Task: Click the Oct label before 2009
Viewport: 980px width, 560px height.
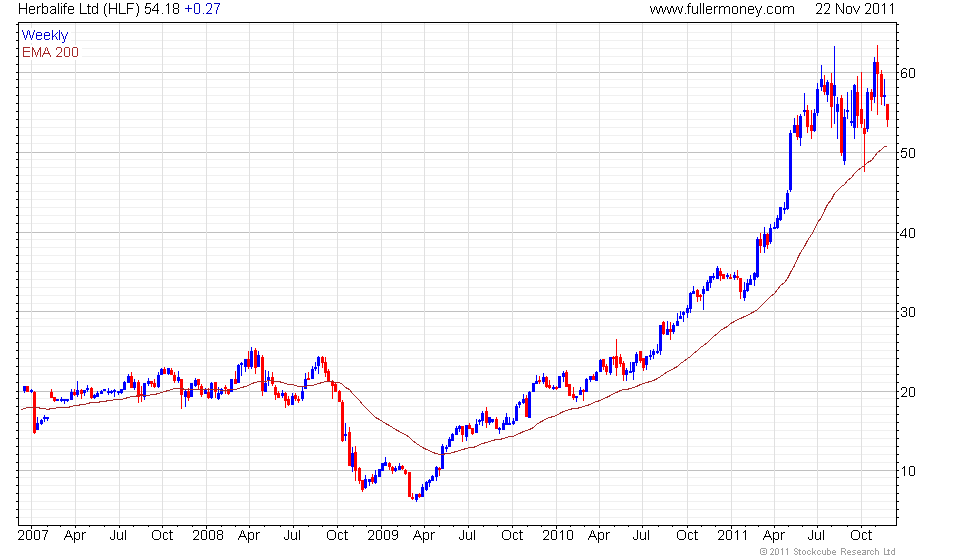Action: point(338,536)
